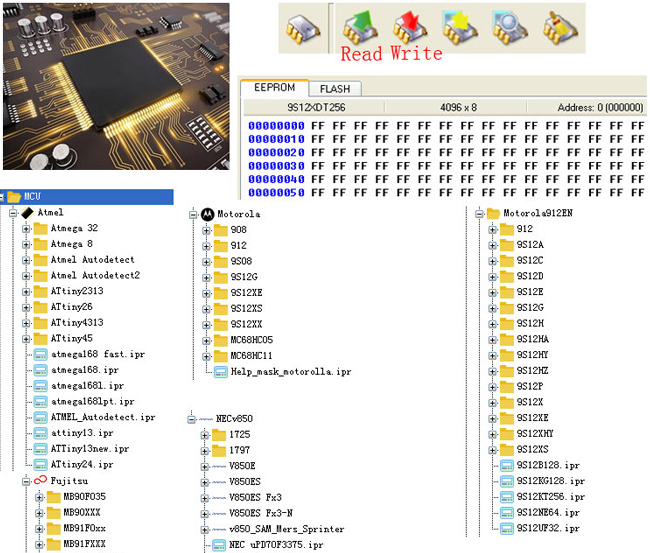
Task: Click the 4096 x 8 size header cell
Action: (458, 108)
